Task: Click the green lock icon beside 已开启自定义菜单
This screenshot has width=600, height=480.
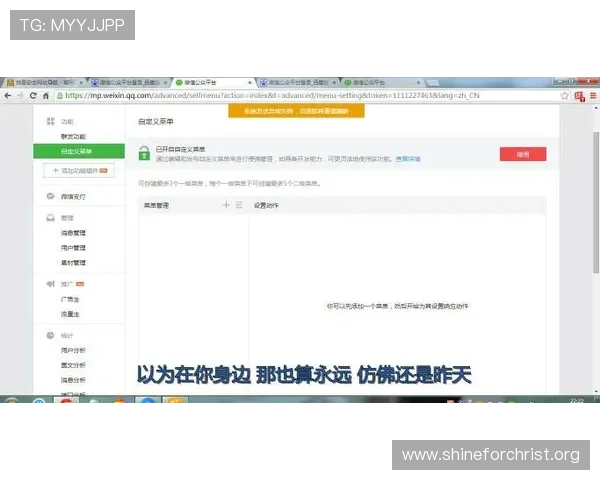Action: coord(144,153)
